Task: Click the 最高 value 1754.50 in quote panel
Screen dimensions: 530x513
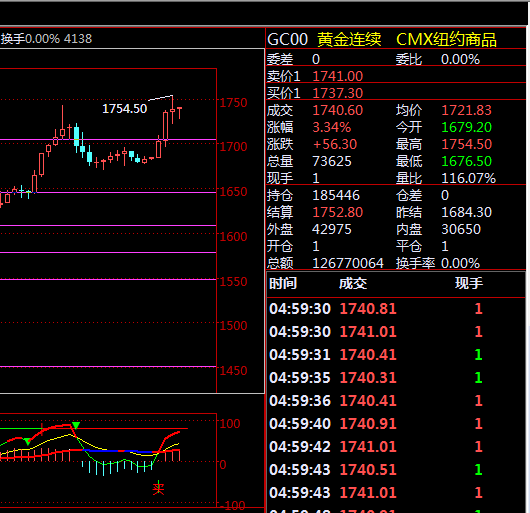Action: point(466,144)
